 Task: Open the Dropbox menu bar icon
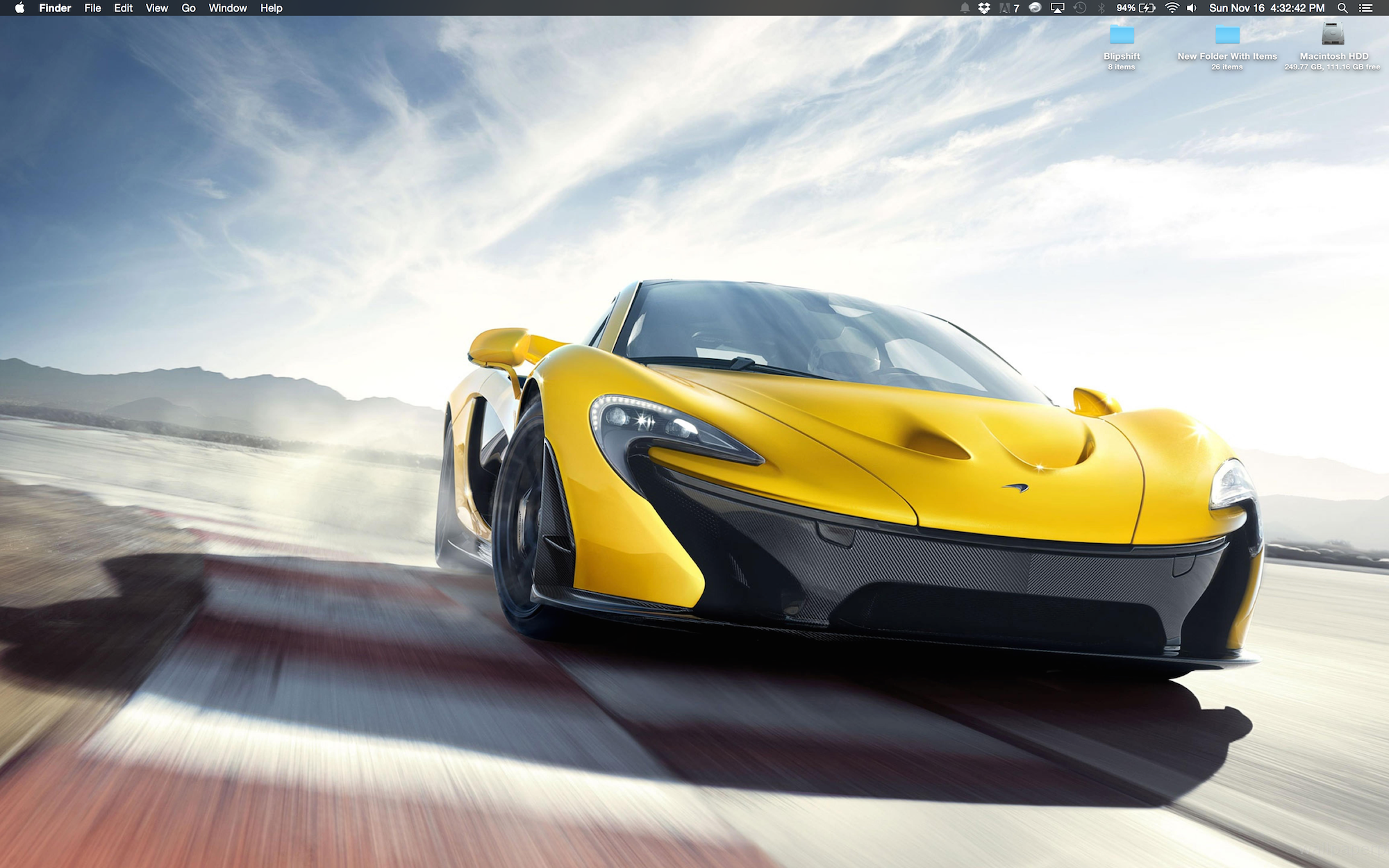(x=984, y=8)
